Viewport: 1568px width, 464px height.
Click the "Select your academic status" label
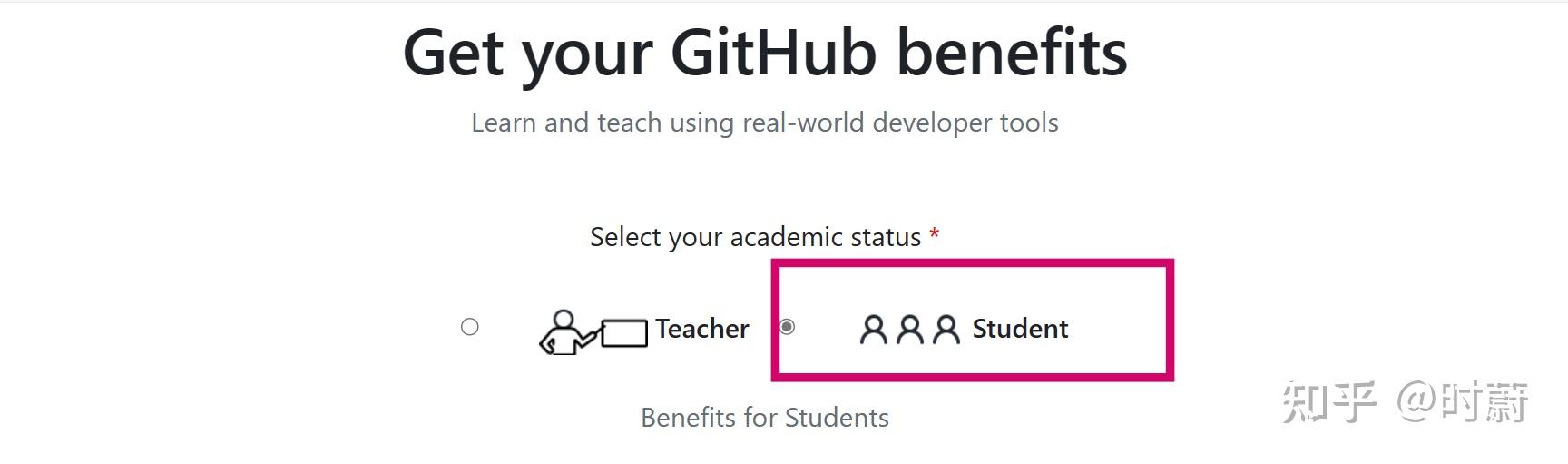point(755,237)
